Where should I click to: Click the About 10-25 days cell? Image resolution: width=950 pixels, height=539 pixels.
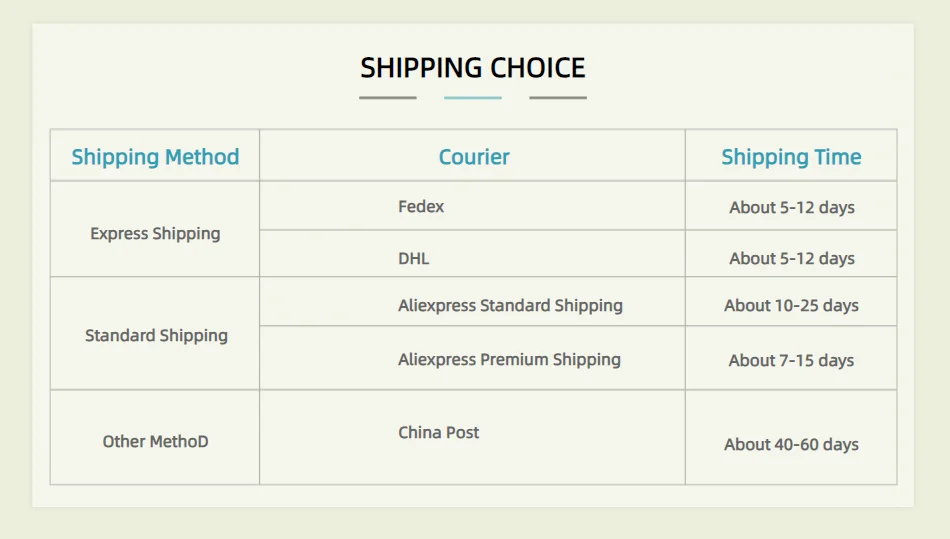791,306
